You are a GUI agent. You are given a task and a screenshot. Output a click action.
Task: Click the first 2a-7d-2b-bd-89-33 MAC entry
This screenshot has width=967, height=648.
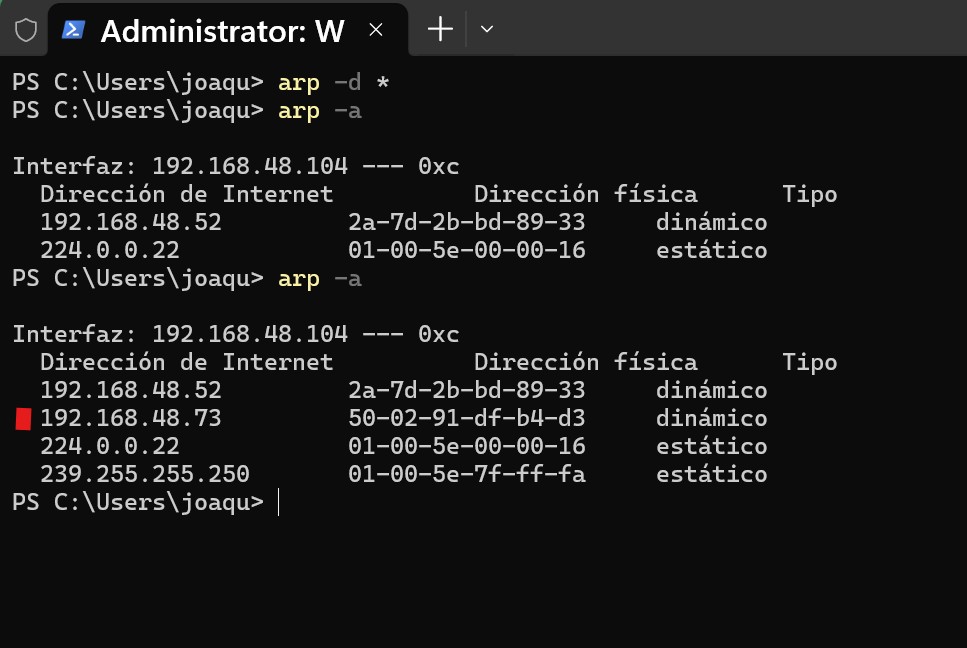[x=466, y=222]
